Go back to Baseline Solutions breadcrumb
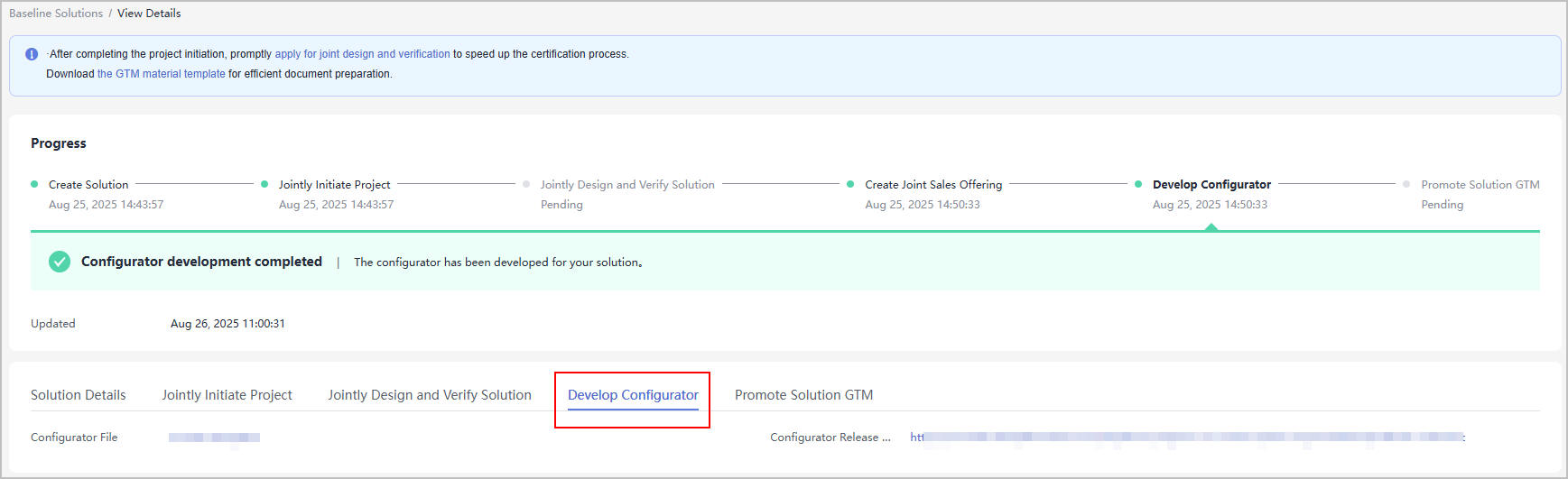Screen dimensions: 1568x479 point(56,14)
